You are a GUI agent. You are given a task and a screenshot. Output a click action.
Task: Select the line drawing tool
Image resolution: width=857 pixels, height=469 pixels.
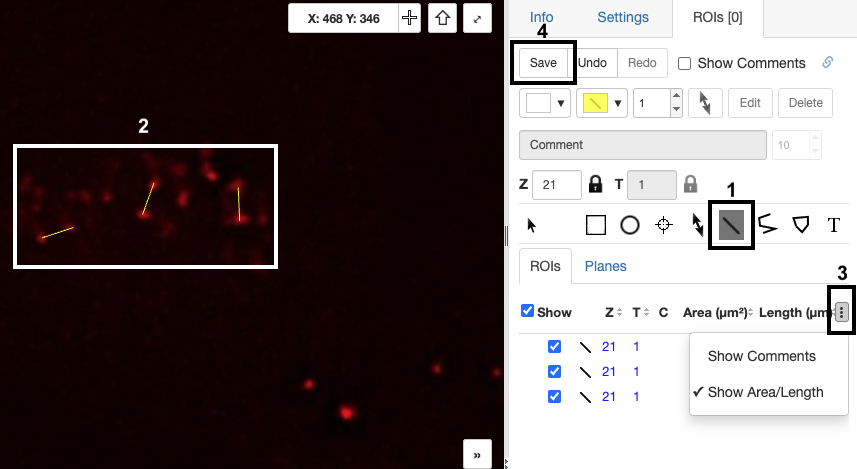pos(731,225)
